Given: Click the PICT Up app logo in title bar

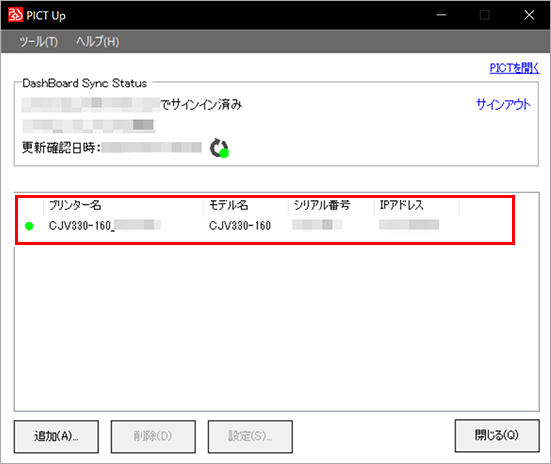Looking at the screenshot, I should (15, 15).
